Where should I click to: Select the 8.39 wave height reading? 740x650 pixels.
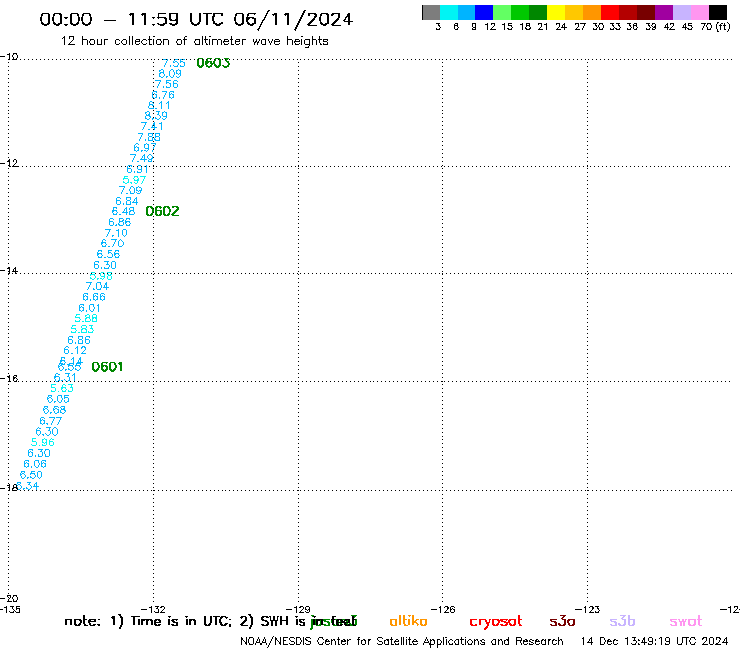[x=156, y=116]
